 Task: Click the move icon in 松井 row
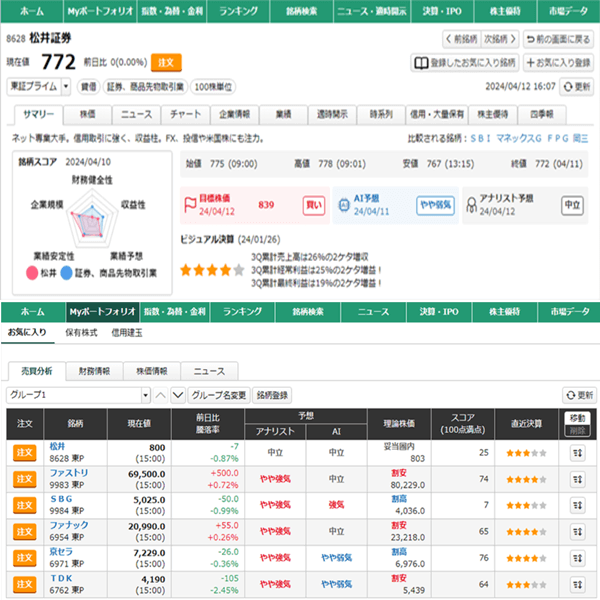[577, 453]
